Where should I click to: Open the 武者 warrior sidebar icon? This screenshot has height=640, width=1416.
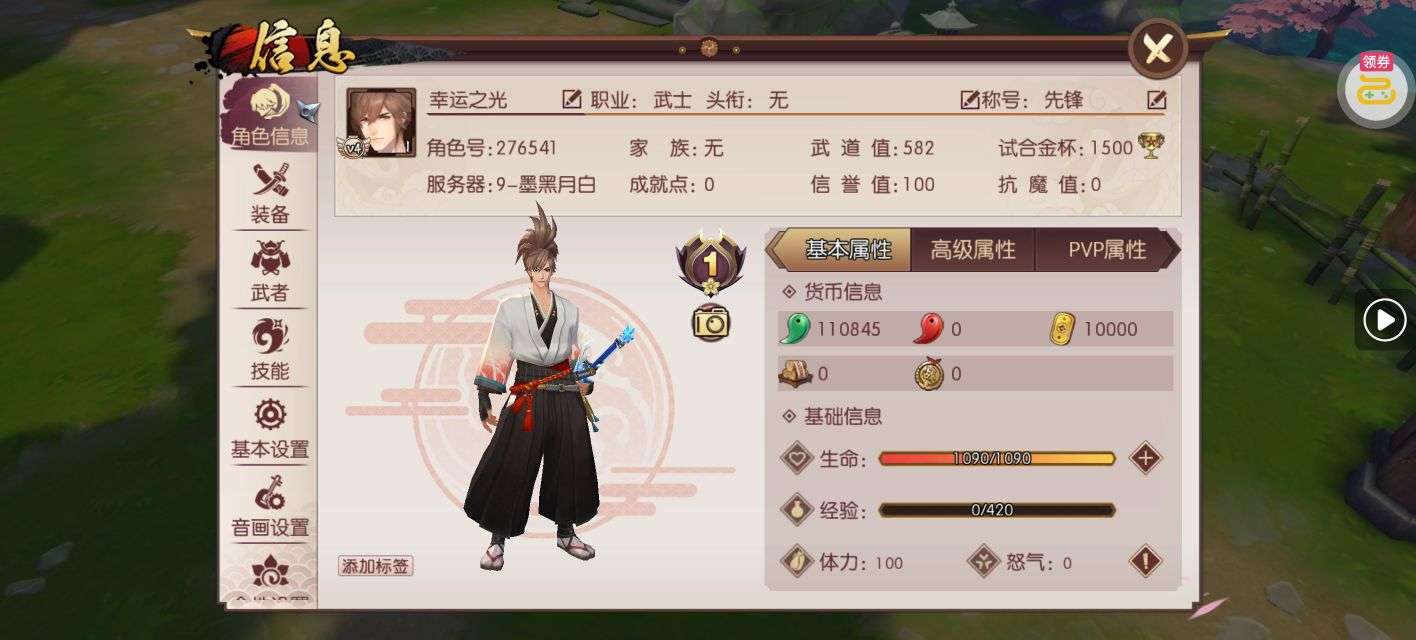[x=270, y=270]
